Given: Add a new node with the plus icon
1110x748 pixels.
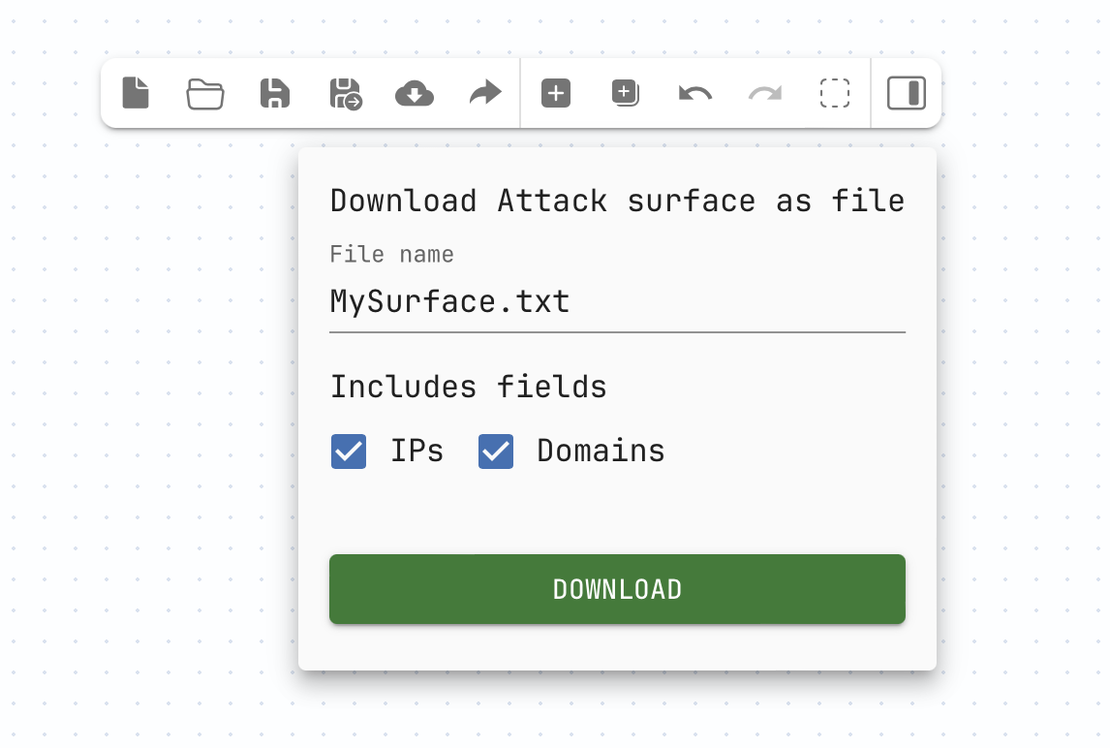Looking at the screenshot, I should coord(555,93).
